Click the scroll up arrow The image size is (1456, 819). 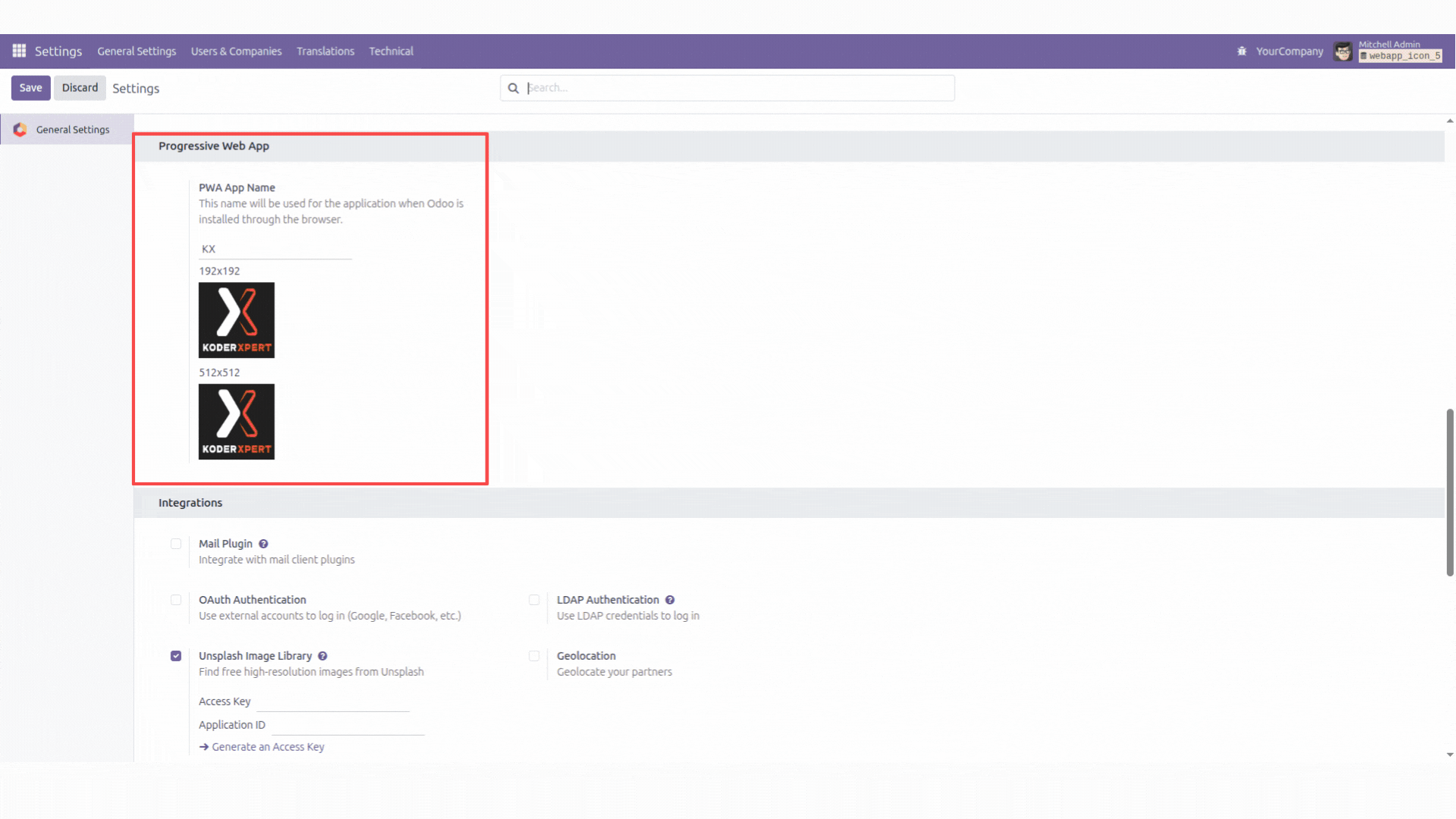1450,121
